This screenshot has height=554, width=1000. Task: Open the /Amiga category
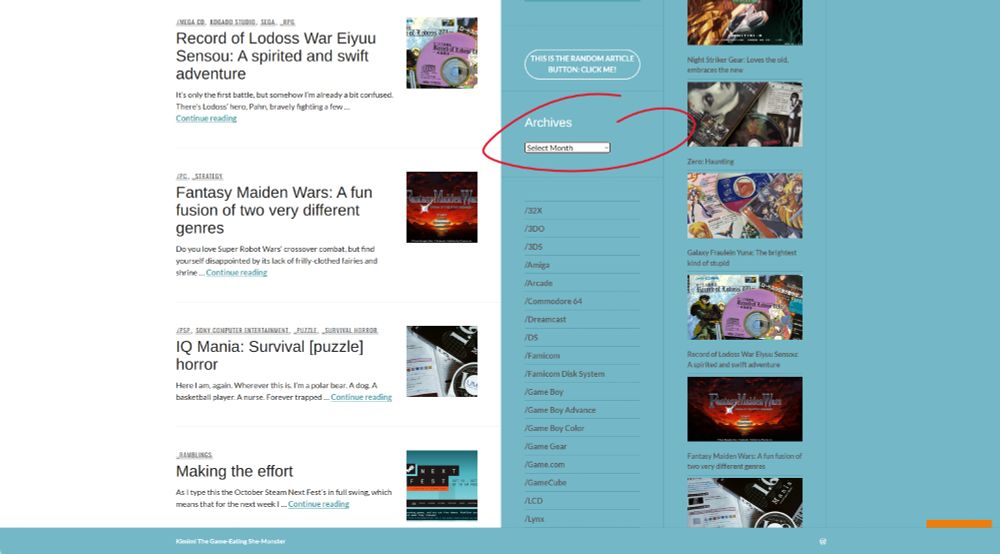[537, 265]
